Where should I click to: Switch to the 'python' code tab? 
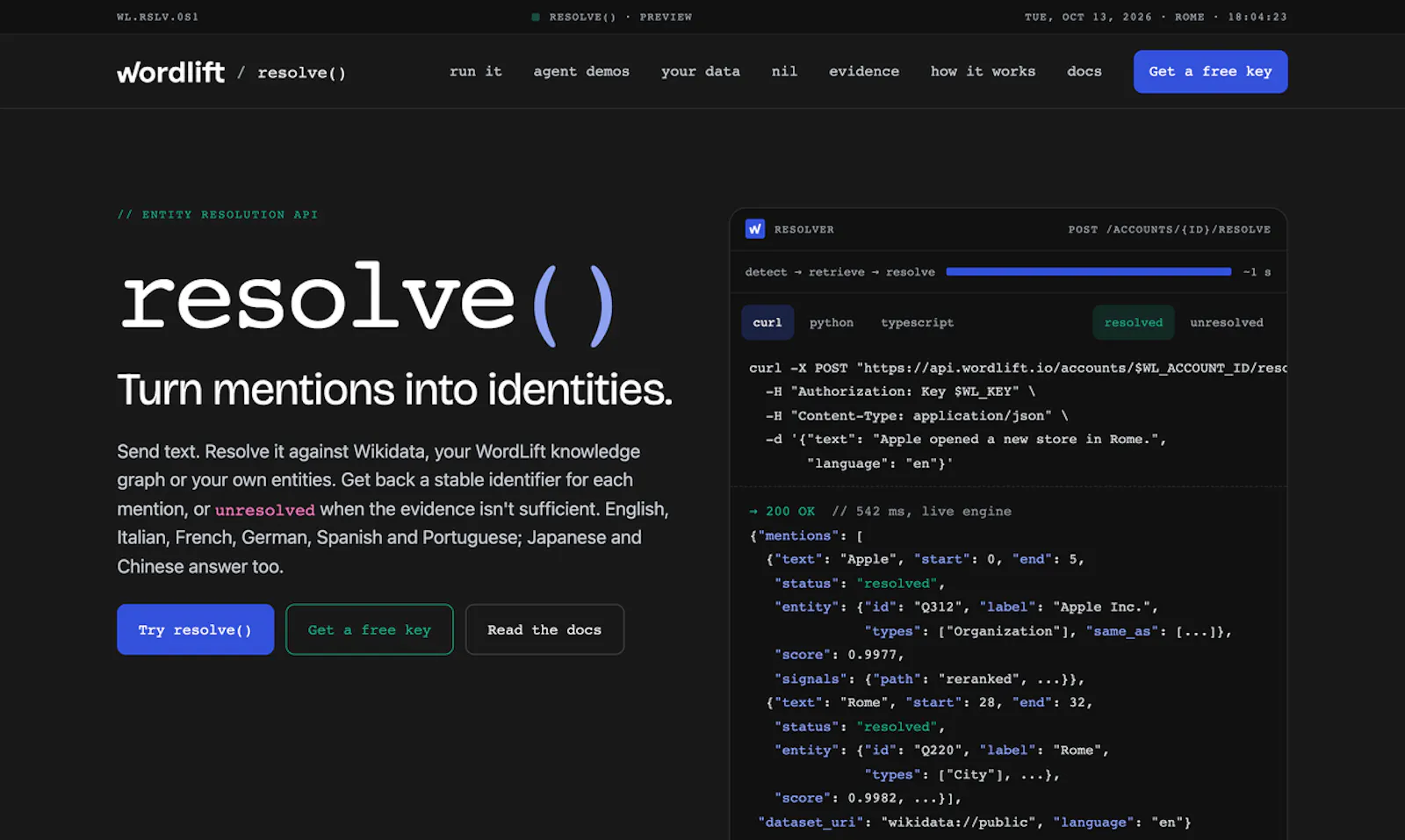point(832,322)
